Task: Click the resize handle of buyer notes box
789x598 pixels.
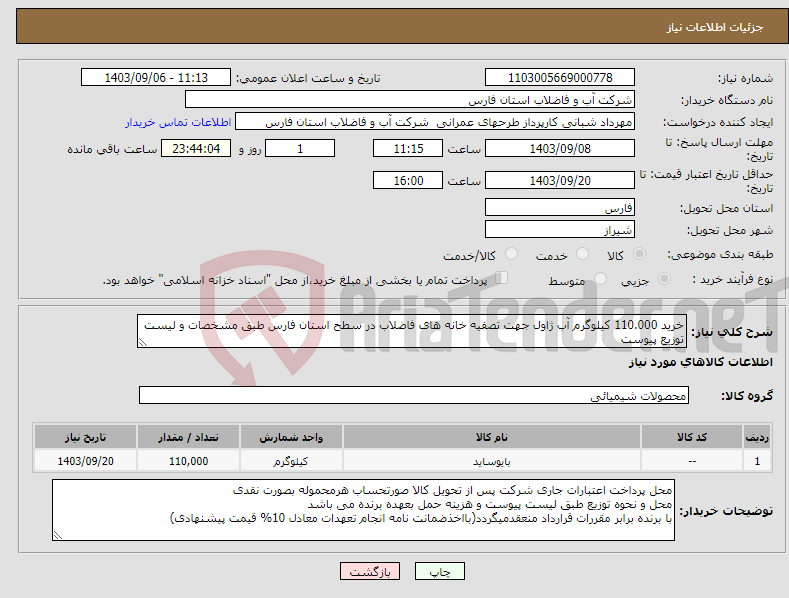Action: (x=58, y=536)
